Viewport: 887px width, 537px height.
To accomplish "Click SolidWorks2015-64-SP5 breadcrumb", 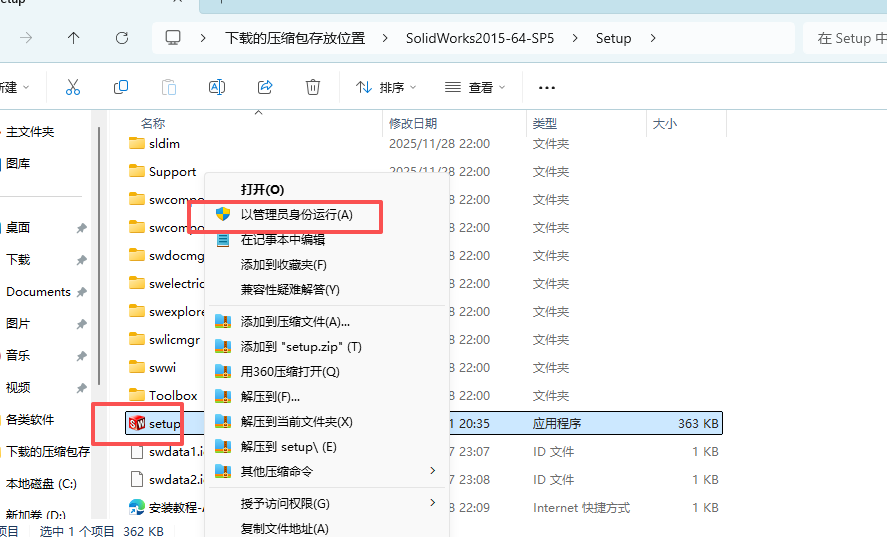I will click(x=480, y=38).
